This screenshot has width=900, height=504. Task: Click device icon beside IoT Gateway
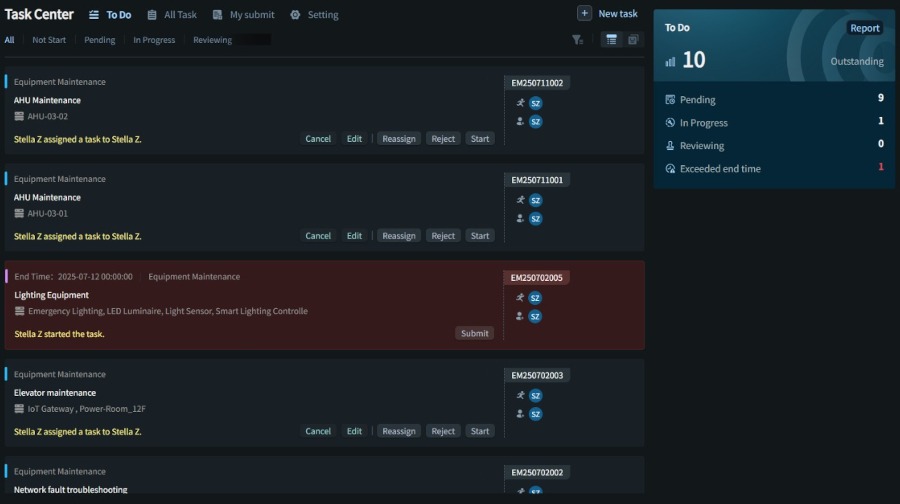19,409
